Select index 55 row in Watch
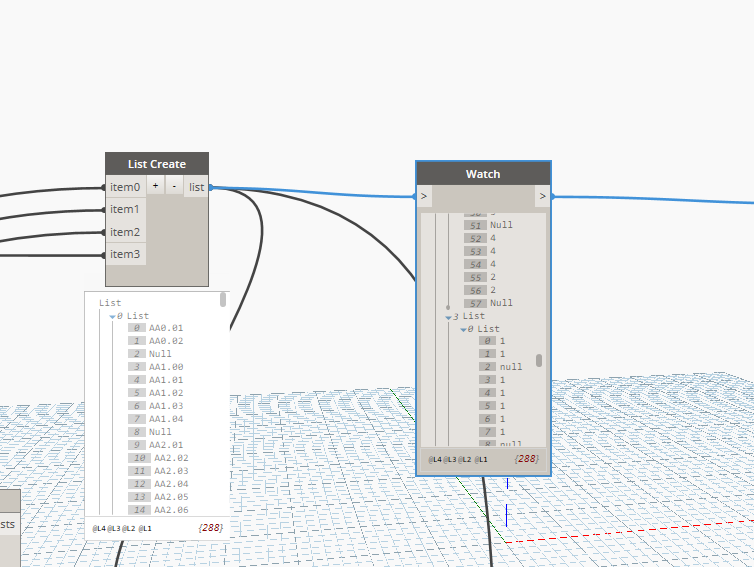This screenshot has width=754, height=567. (480, 277)
